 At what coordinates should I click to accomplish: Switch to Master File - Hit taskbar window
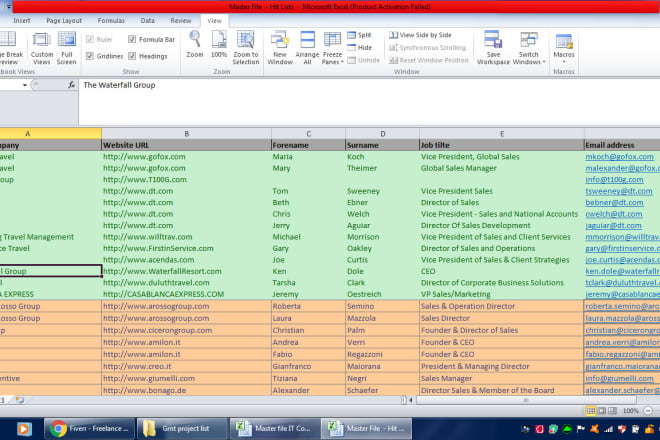[x=367, y=429]
